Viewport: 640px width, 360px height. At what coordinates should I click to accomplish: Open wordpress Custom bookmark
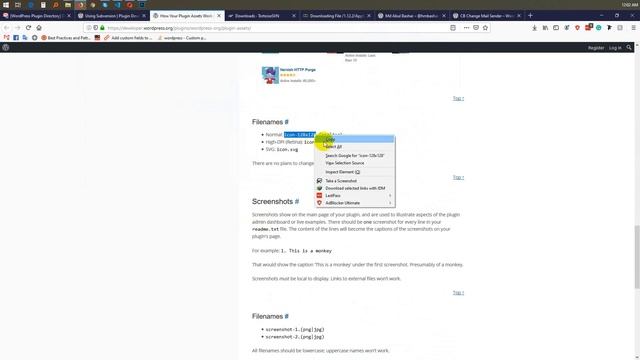(182, 38)
